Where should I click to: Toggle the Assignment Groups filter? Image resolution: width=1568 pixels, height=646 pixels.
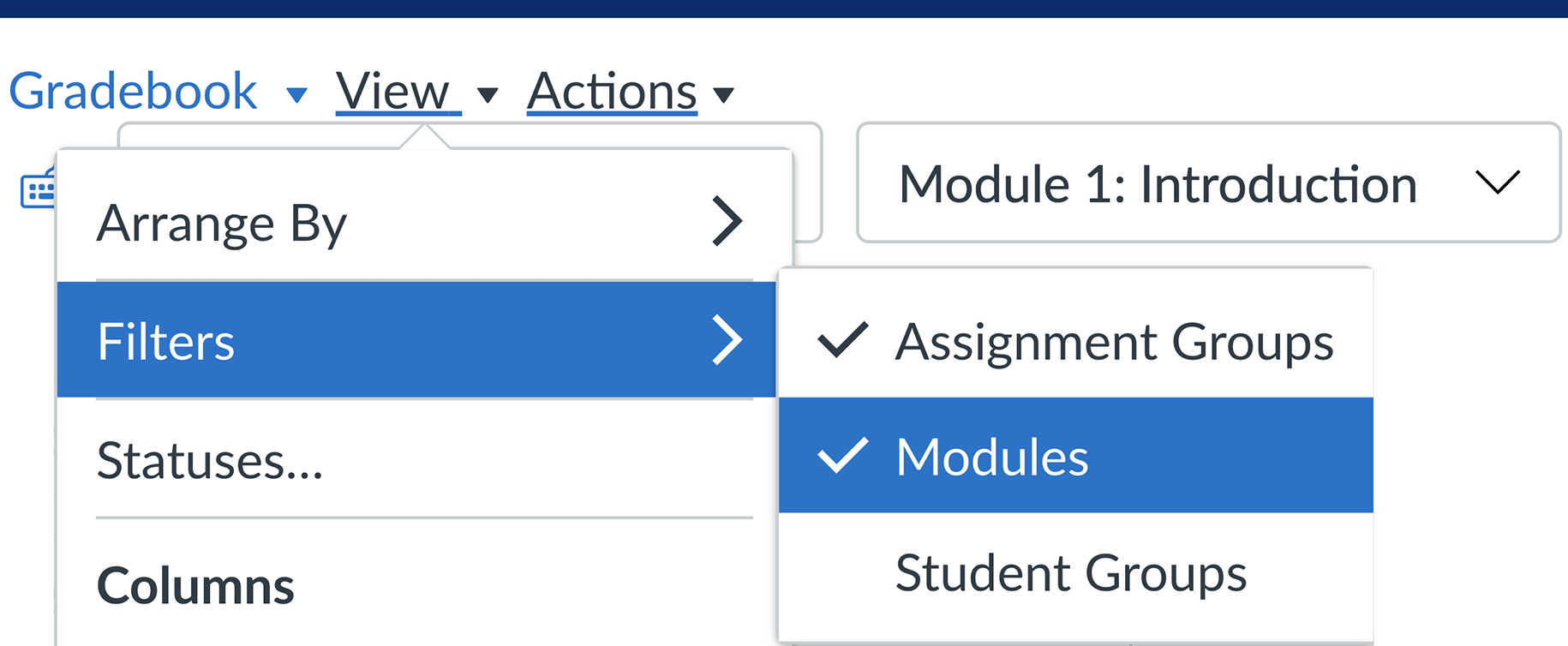tap(1076, 341)
